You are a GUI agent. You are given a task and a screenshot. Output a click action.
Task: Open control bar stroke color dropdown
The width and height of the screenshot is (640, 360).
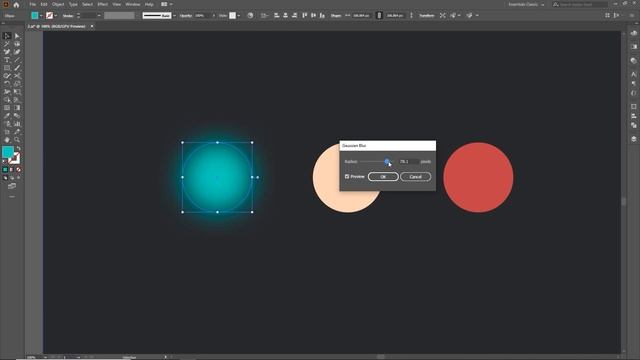[x=56, y=16]
